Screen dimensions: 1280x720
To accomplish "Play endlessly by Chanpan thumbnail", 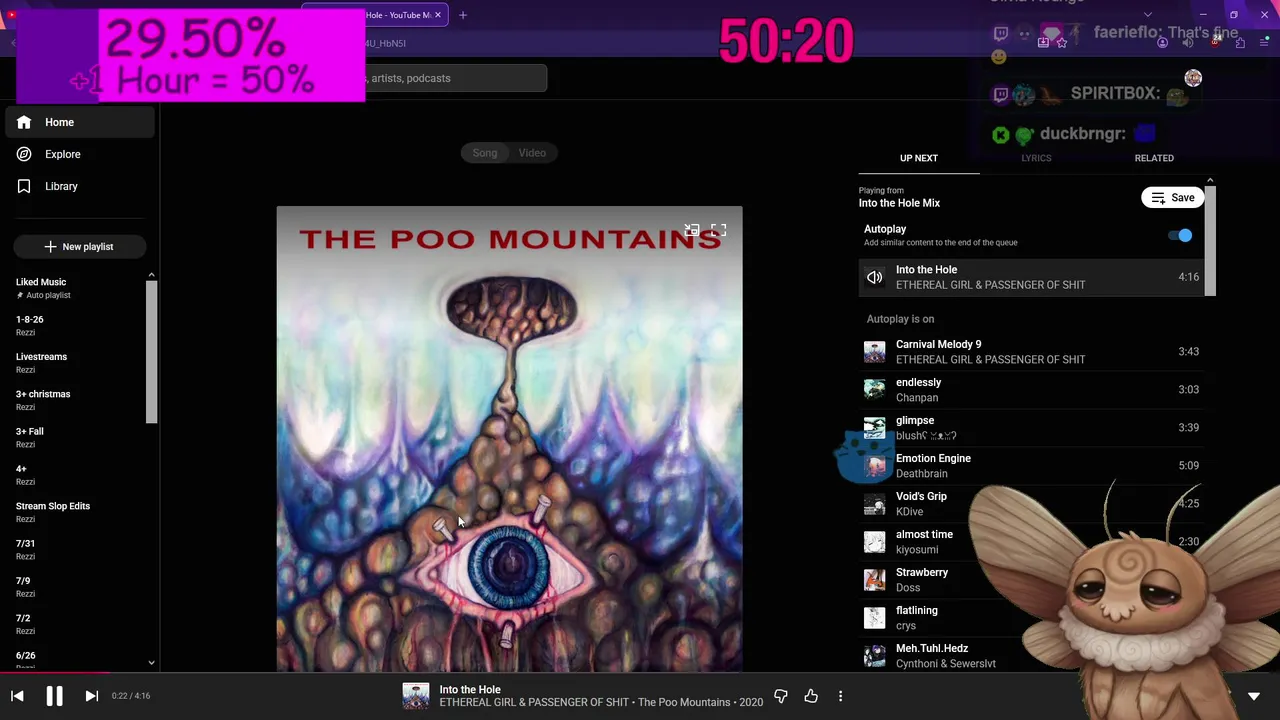I will [874, 390].
